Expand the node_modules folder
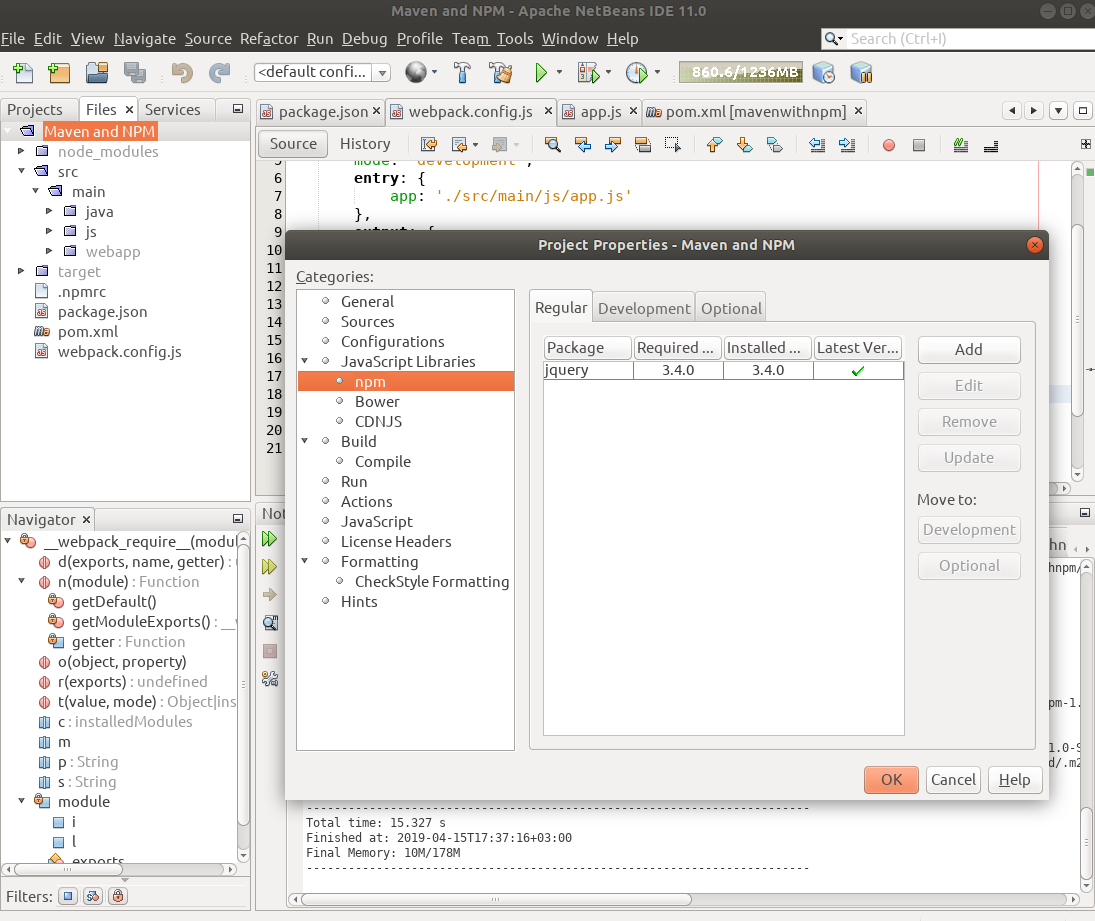The width and height of the screenshot is (1095, 921). click(x=21, y=151)
